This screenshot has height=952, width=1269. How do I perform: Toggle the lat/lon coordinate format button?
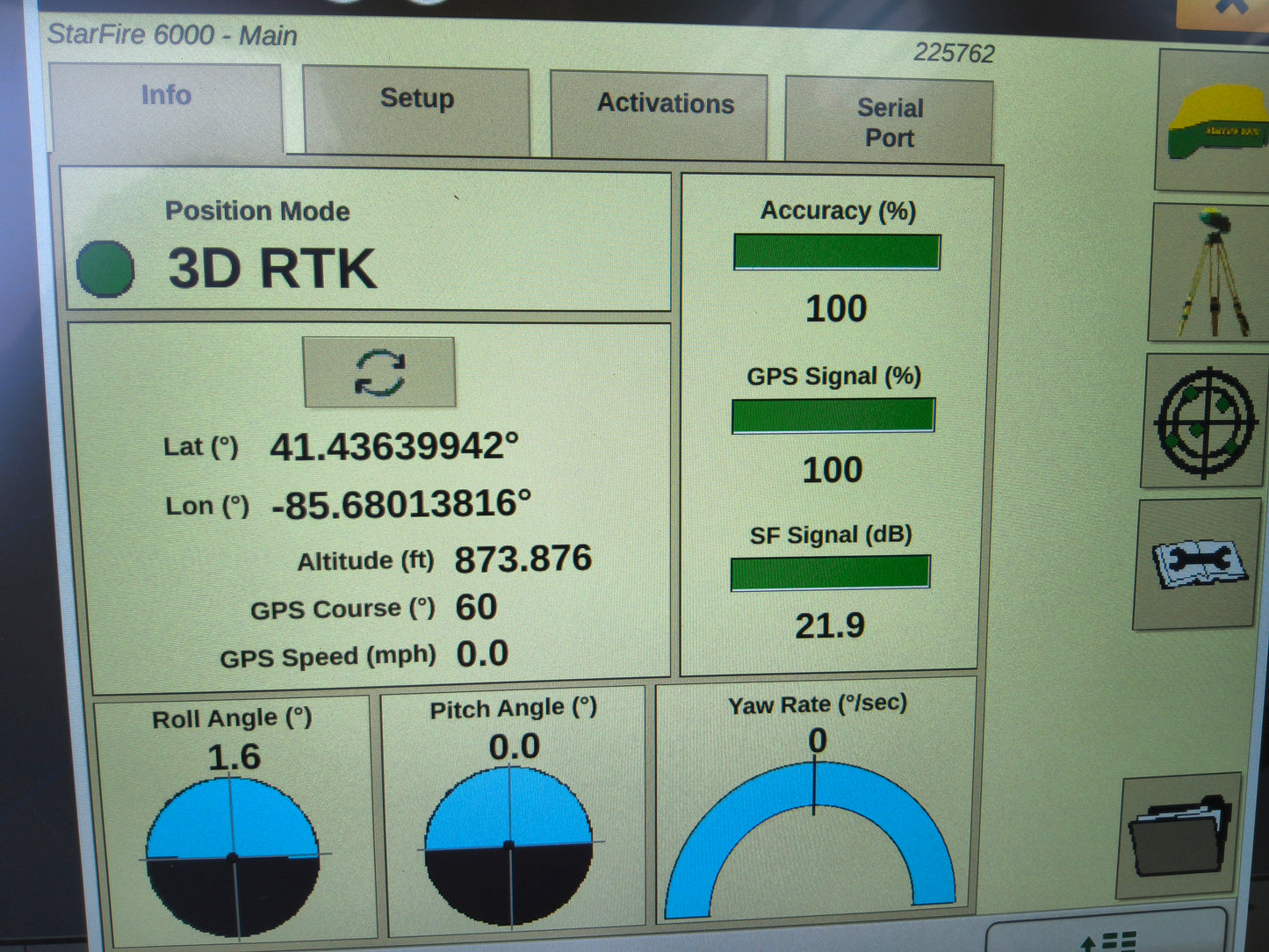coord(379,372)
